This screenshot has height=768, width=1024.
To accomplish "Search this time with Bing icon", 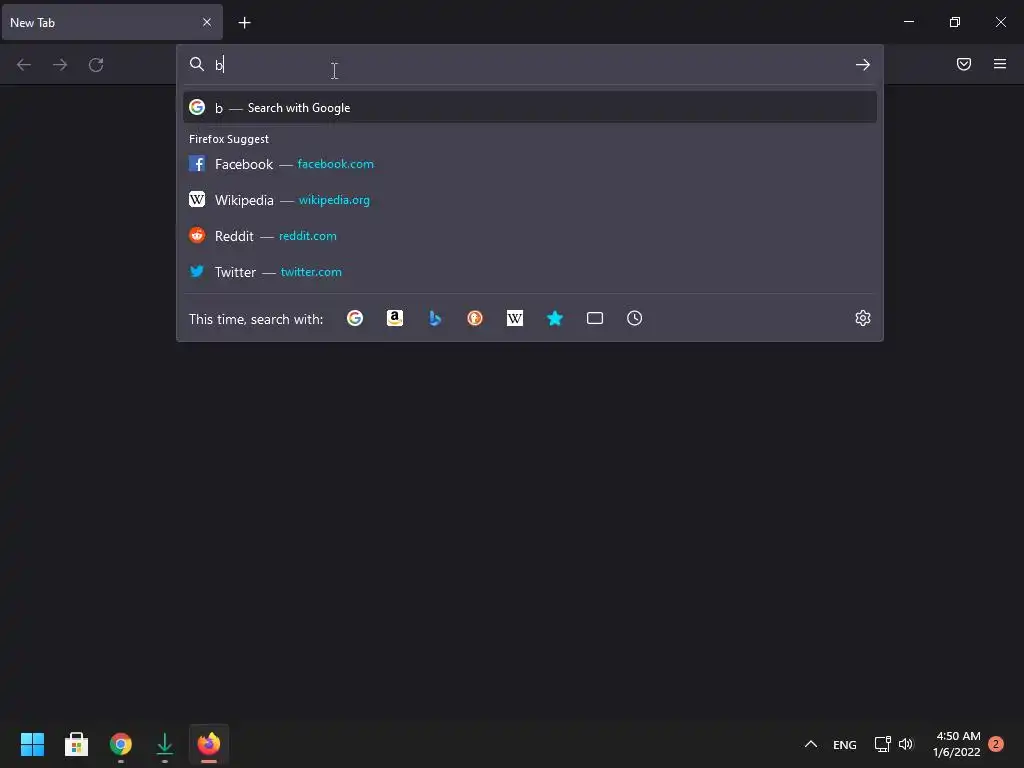I will click(435, 318).
